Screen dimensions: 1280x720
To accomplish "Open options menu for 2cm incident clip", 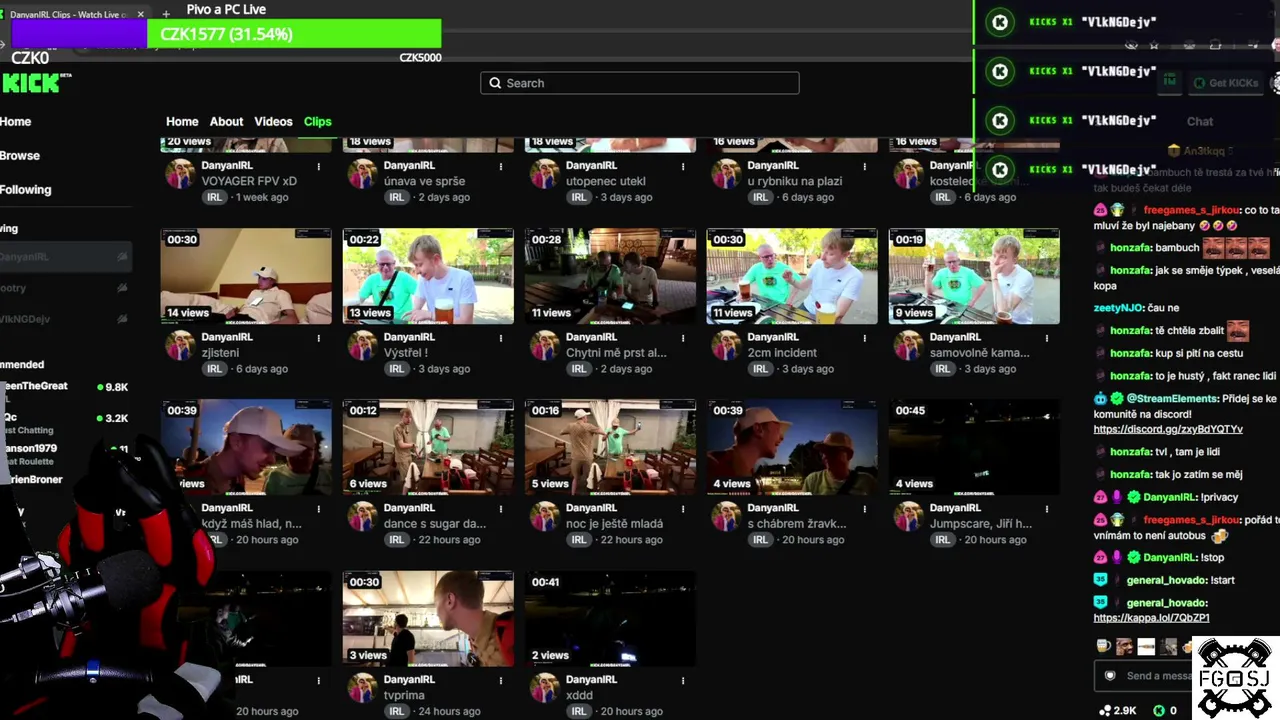I will (865, 338).
